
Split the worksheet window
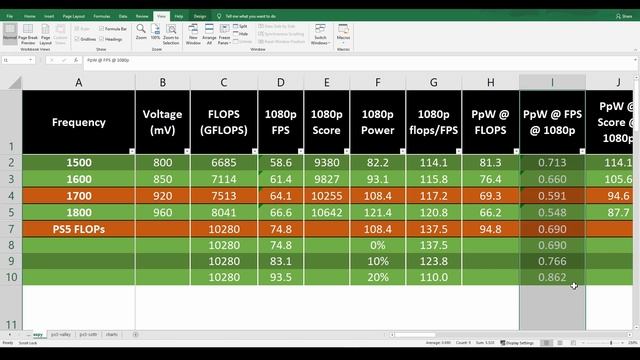tap(240, 26)
